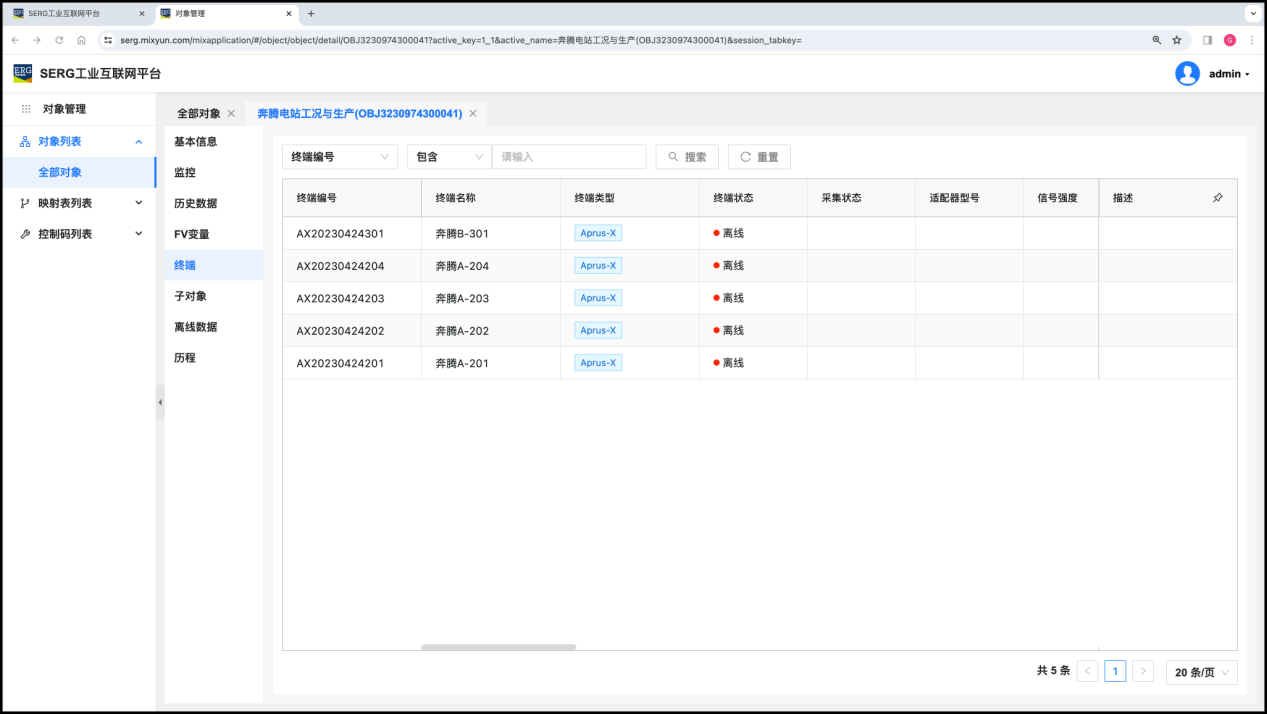Screen dimensions: 1267x714
Task: Click the 搜索 button
Action: [x=687, y=157]
